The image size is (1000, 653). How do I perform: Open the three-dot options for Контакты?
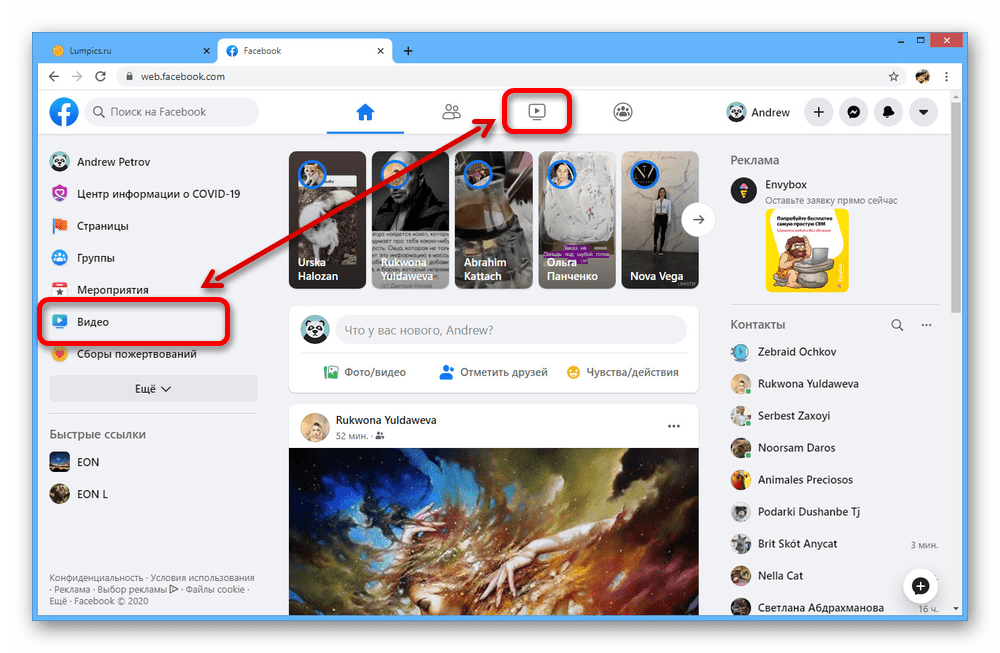pos(926,325)
